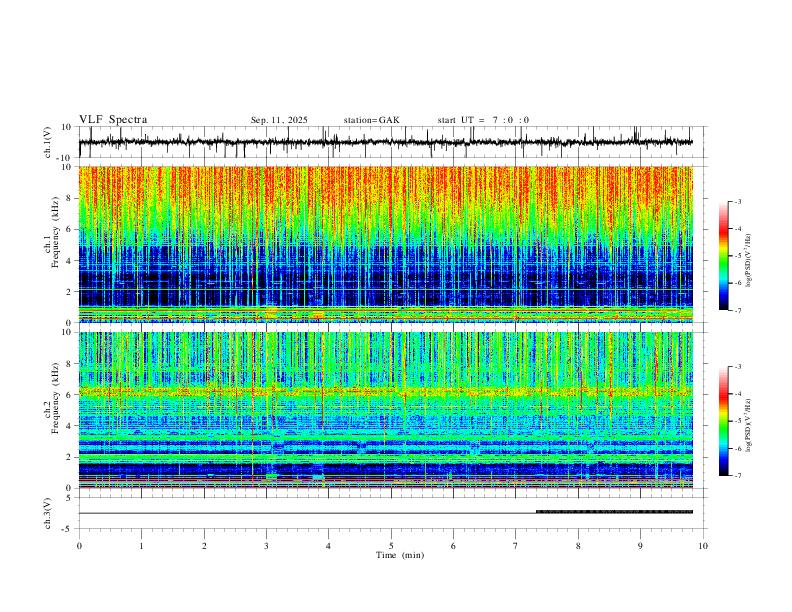Click the lower log(PSD)(V²/Hz) colorbar label
Image resolution: width=792 pixels, height=612 pixels.
pyautogui.click(x=749, y=425)
